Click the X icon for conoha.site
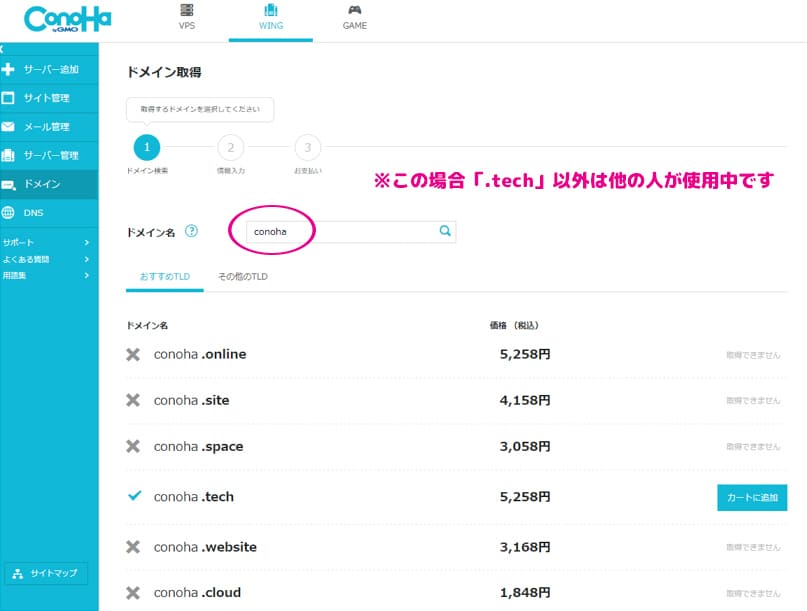The image size is (807, 611). tap(133, 400)
